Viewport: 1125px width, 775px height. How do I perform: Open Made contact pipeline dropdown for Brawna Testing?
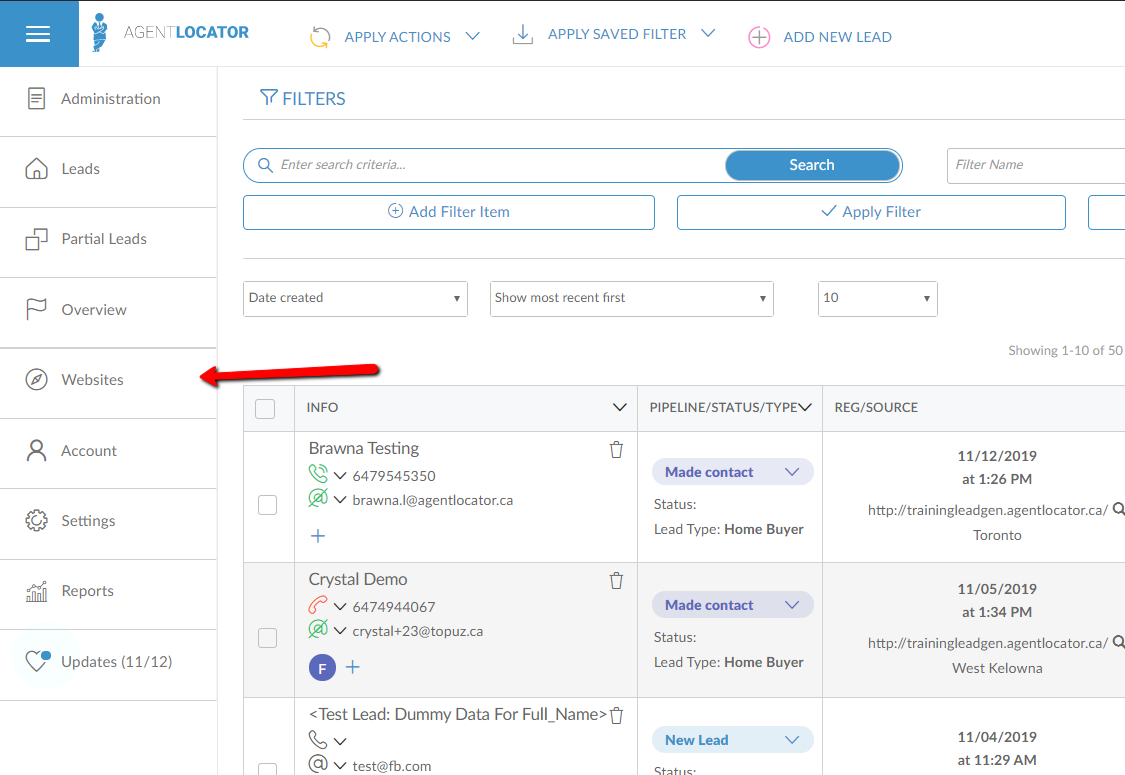click(733, 471)
